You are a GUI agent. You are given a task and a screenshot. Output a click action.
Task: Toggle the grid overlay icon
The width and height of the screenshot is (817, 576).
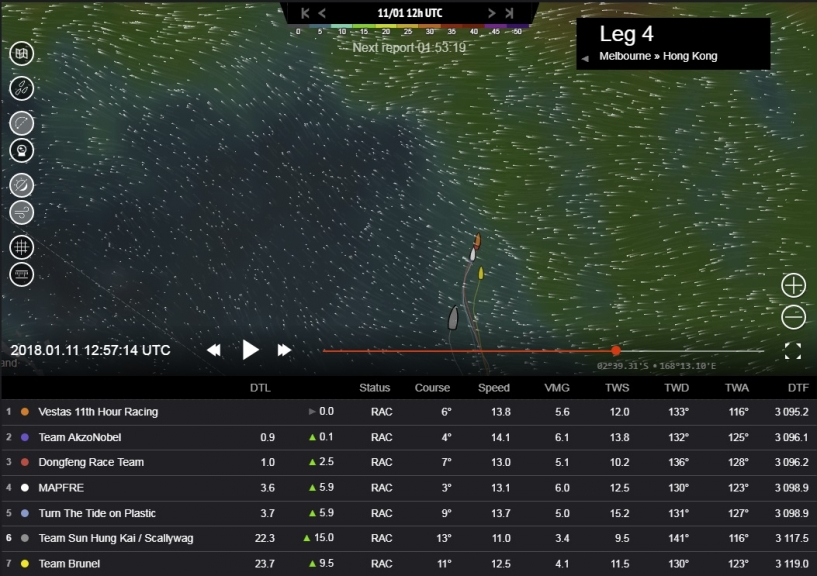click(21, 247)
